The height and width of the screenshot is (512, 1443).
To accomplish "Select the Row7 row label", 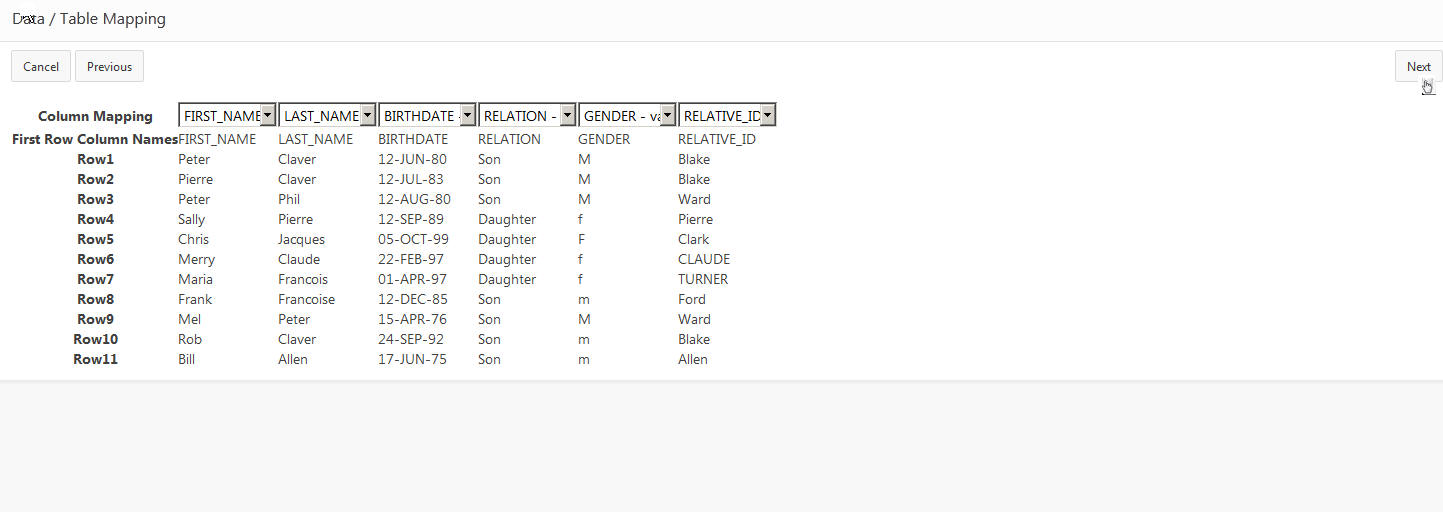I will pyautogui.click(x=95, y=279).
